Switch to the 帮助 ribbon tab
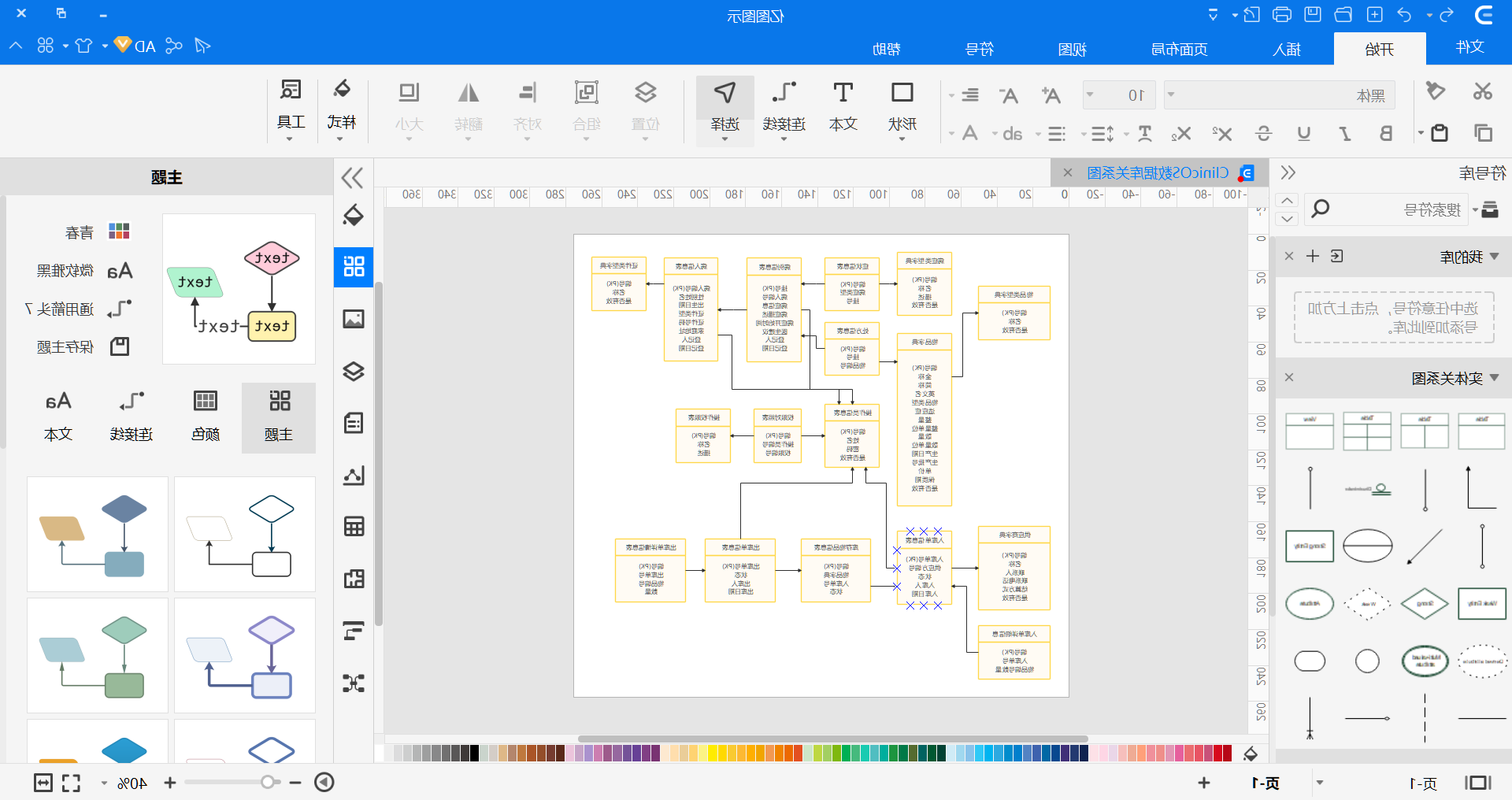 886,49
